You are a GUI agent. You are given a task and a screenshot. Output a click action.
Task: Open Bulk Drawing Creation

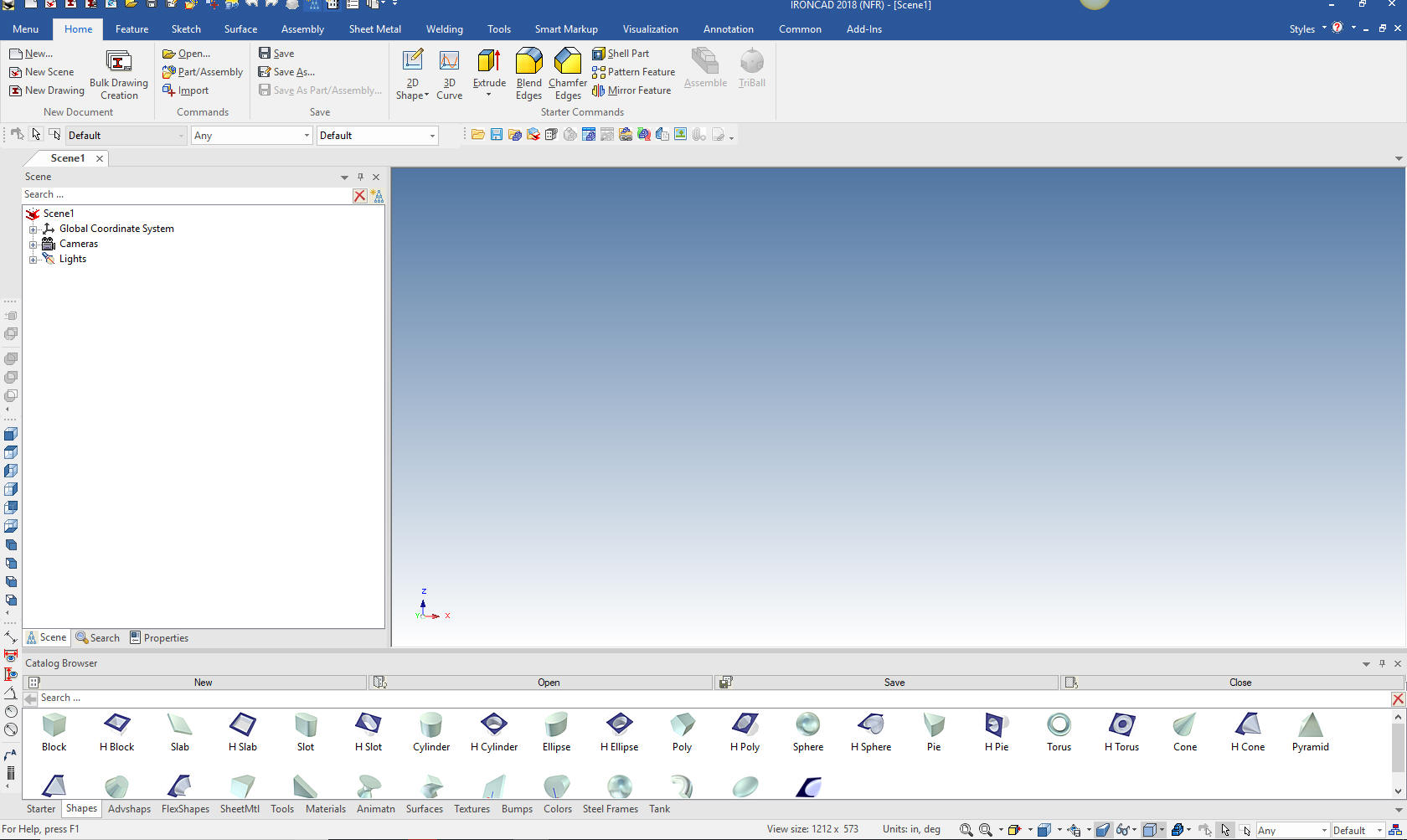click(119, 74)
